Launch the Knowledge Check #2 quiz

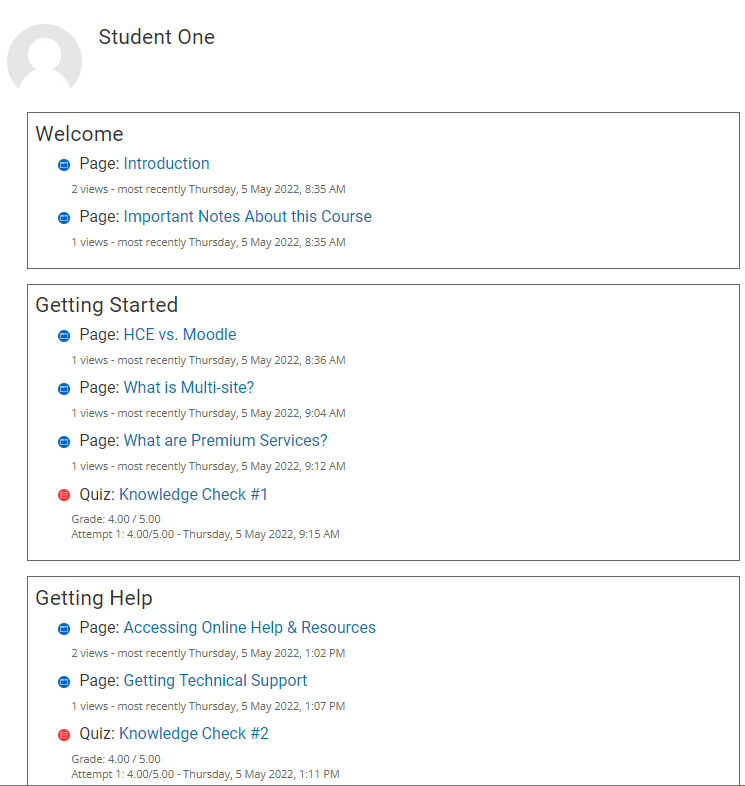click(193, 734)
